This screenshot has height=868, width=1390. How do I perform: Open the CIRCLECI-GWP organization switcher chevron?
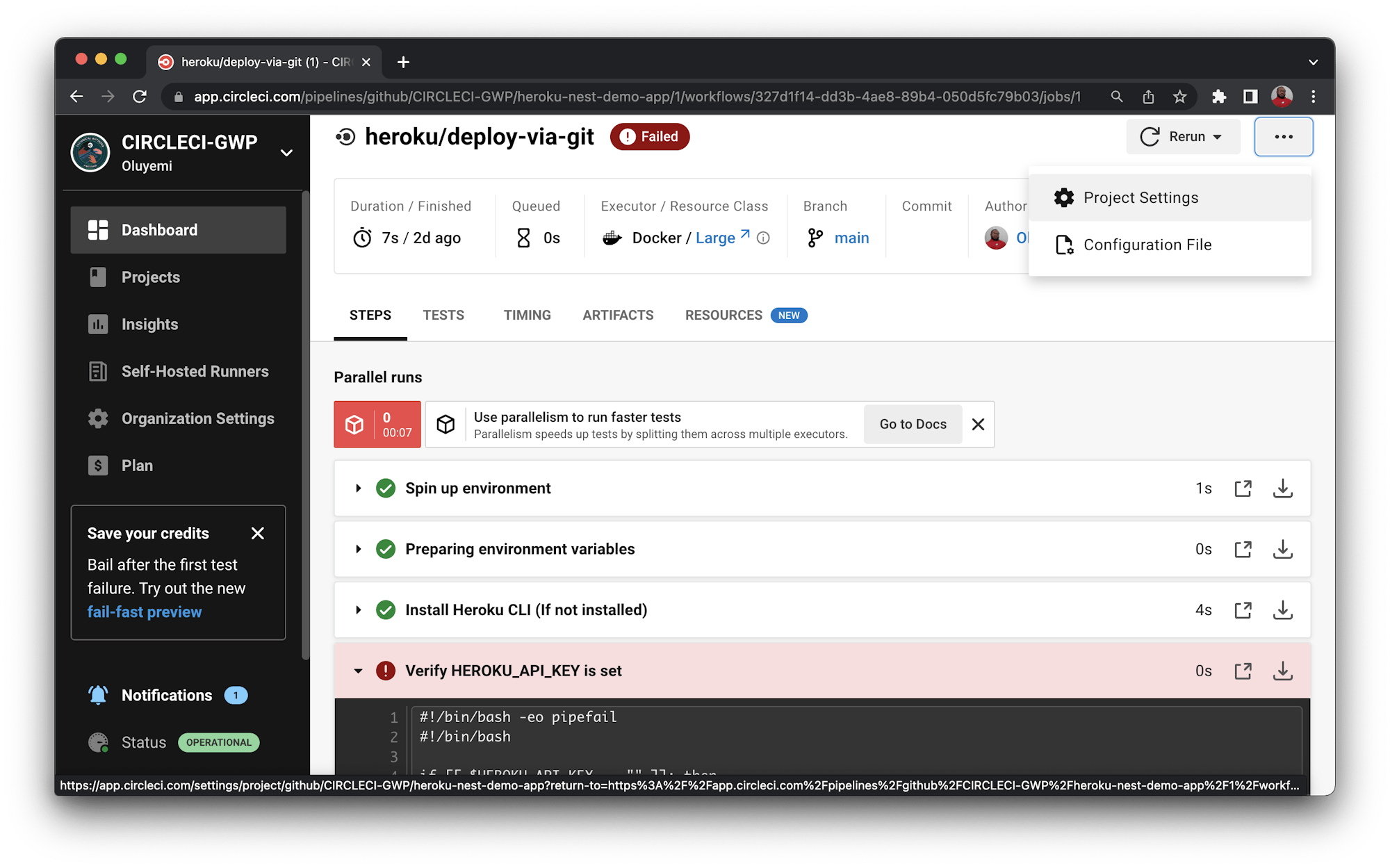pyautogui.click(x=286, y=153)
